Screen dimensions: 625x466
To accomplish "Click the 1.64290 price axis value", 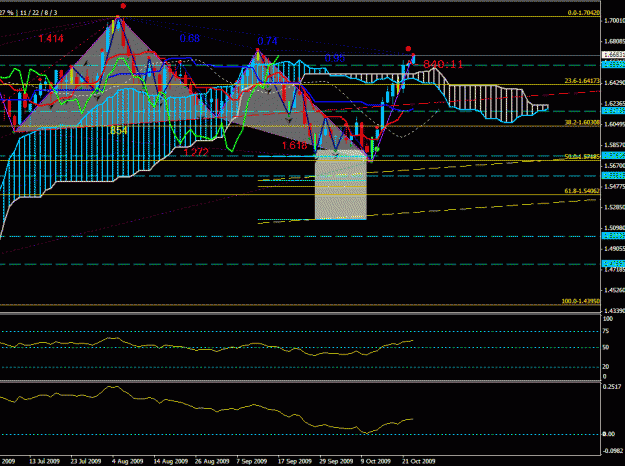I will click(x=614, y=83).
